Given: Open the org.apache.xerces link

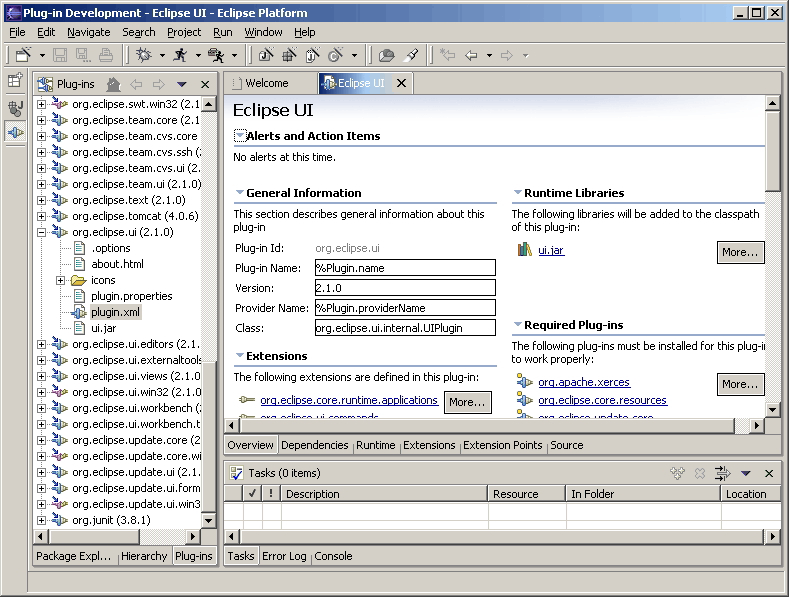Looking at the screenshot, I should pos(584,382).
